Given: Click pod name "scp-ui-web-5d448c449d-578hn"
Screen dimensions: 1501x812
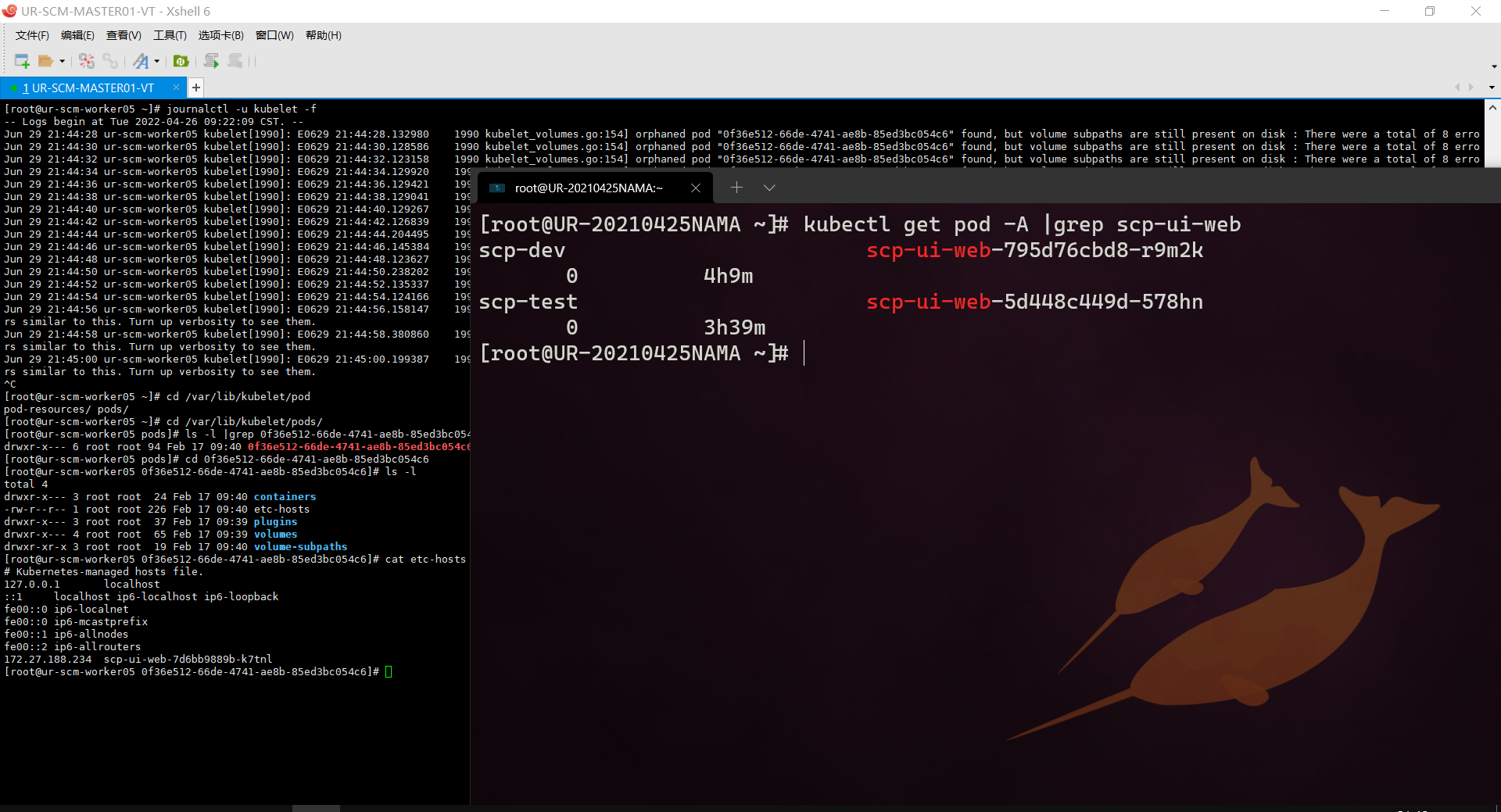Looking at the screenshot, I should tap(1035, 302).
